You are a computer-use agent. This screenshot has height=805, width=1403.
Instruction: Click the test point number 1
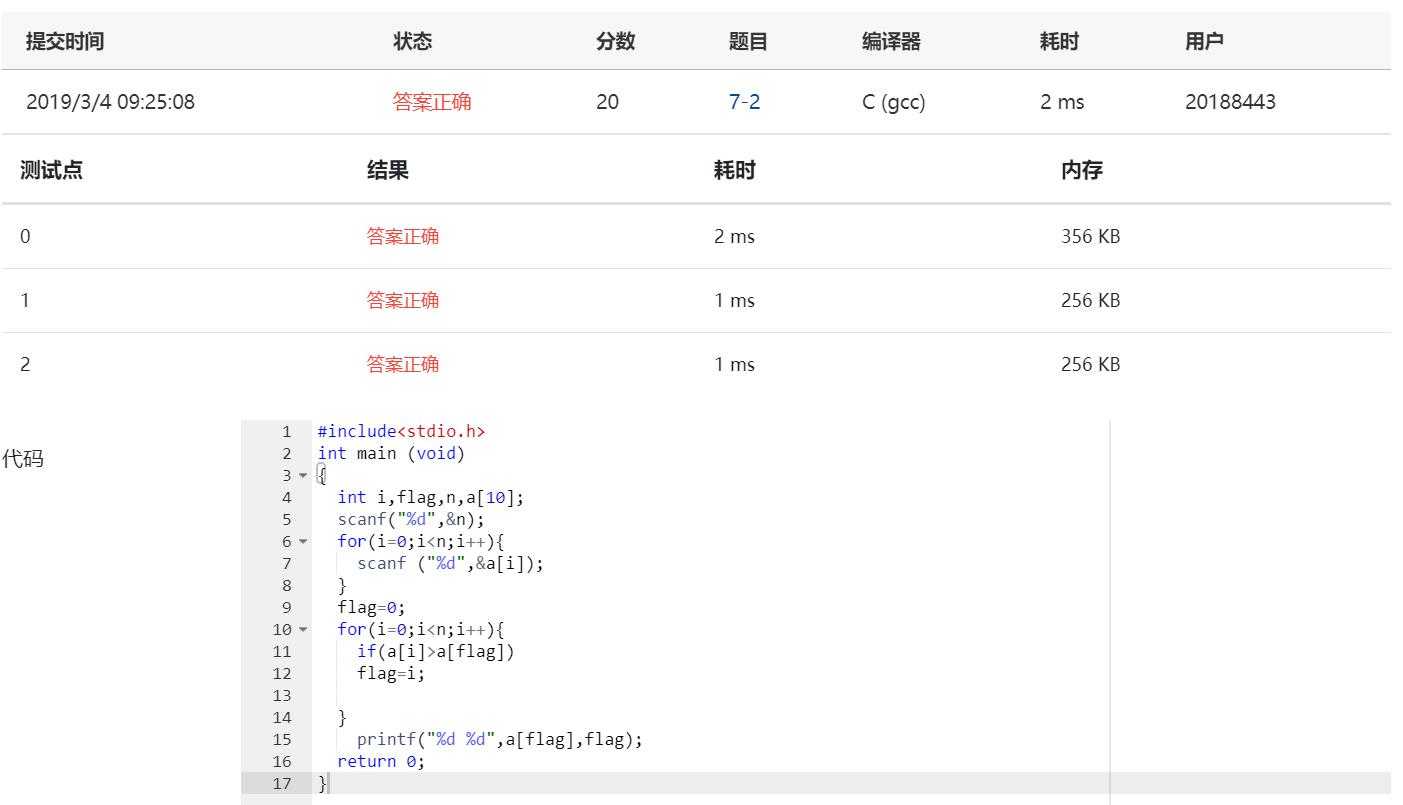point(25,300)
